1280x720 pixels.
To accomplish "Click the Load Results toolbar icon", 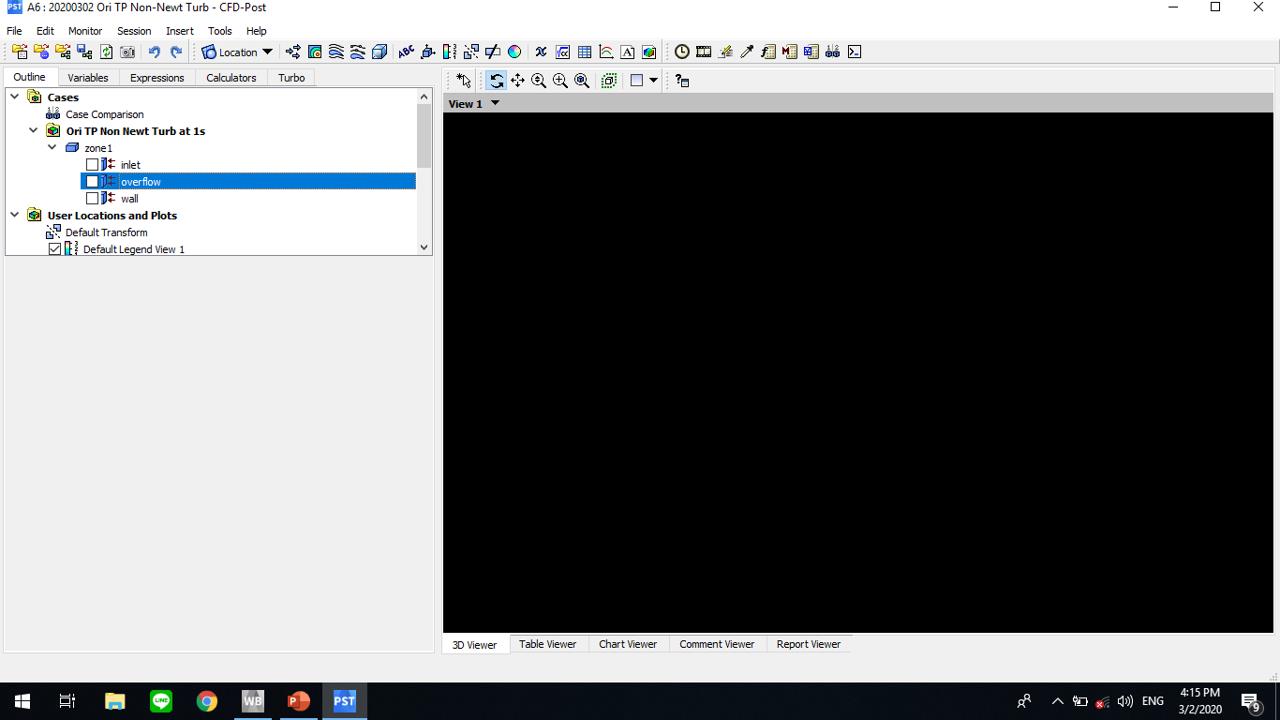I will click(19, 52).
